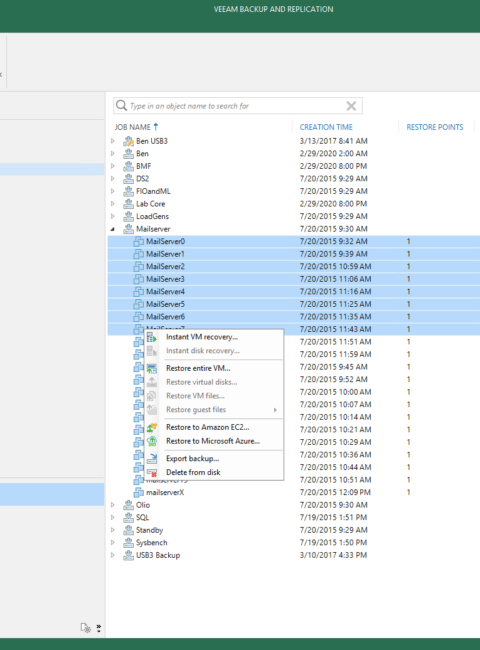Expand the Sysbench job node
The image size is (480, 650).
click(113, 543)
